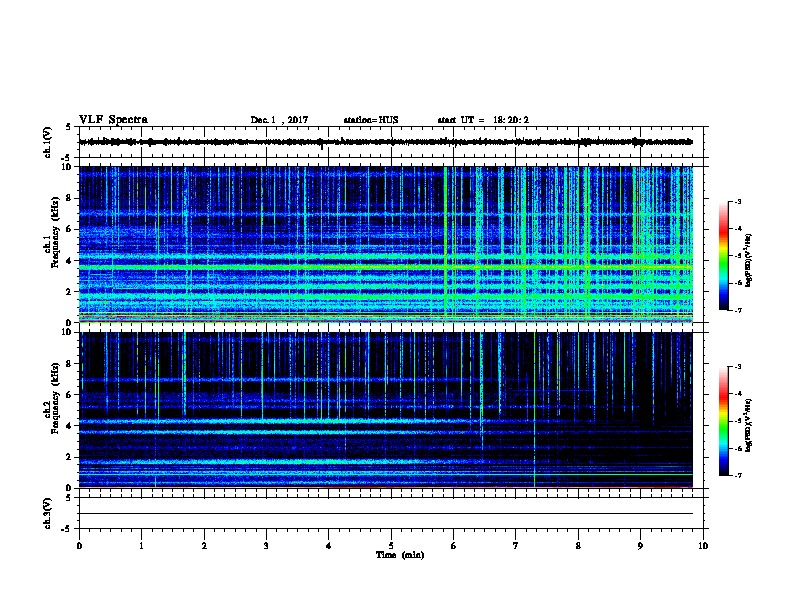This screenshot has height=612, width=792.
Task: Click the ch.1 voltage waveform trace
Action: tap(386, 142)
